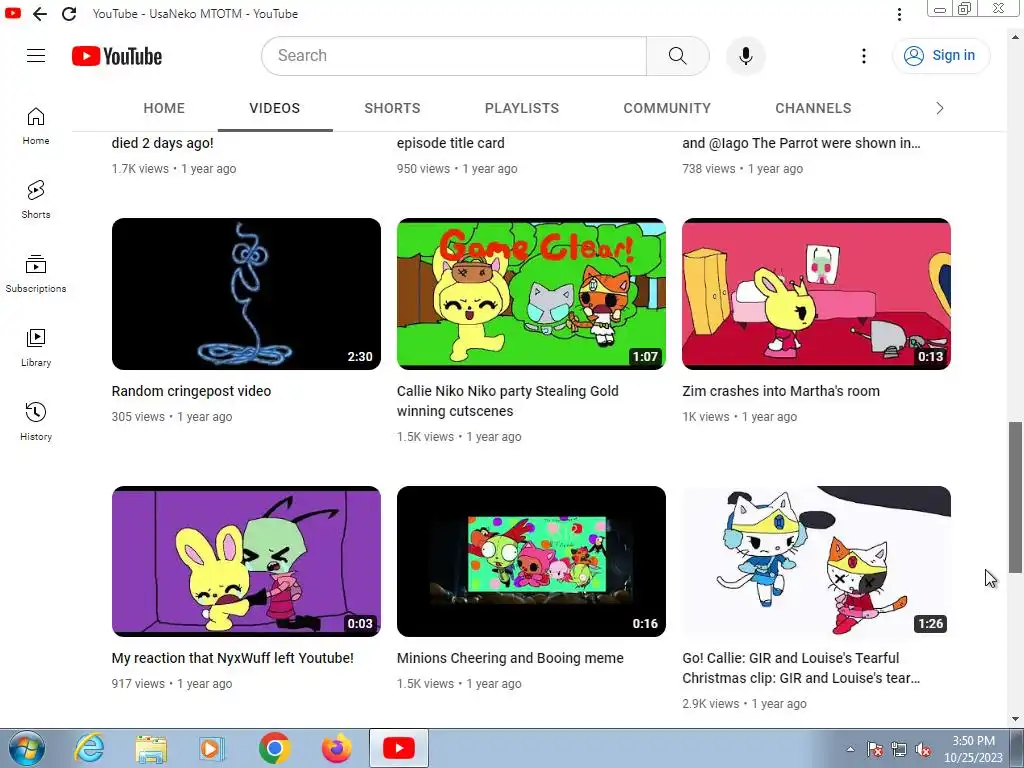Image resolution: width=1024 pixels, height=768 pixels.
Task: Go to Home in sidebar
Action: pyautogui.click(x=36, y=126)
